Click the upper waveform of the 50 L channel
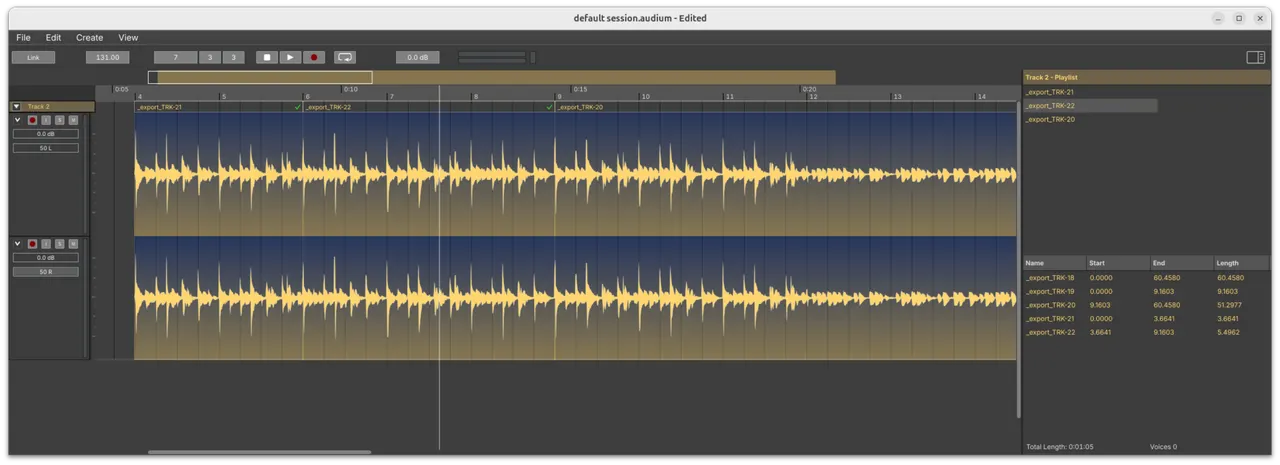 (575, 174)
